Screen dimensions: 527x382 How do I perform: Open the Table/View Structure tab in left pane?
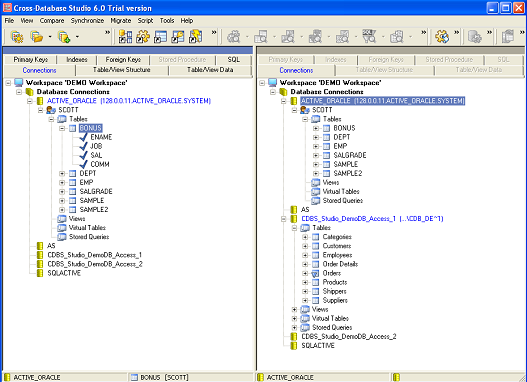point(122,70)
